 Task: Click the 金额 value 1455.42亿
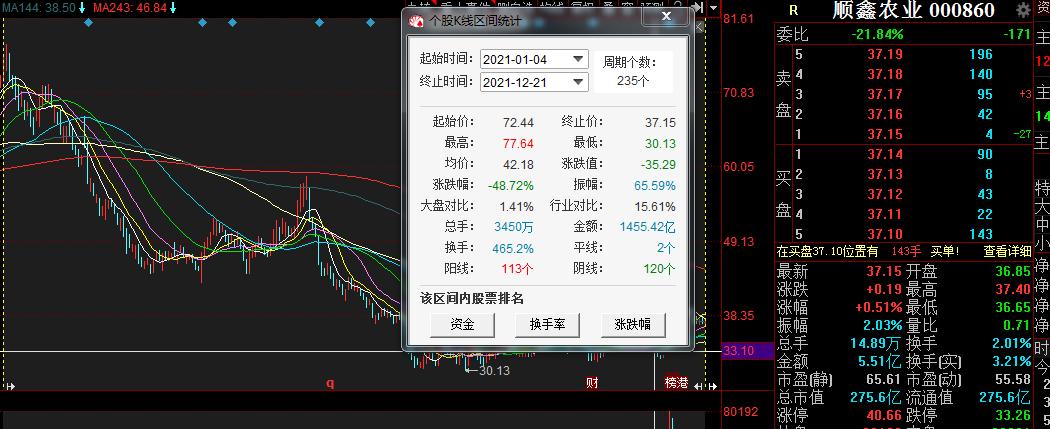click(x=648, y=227)
